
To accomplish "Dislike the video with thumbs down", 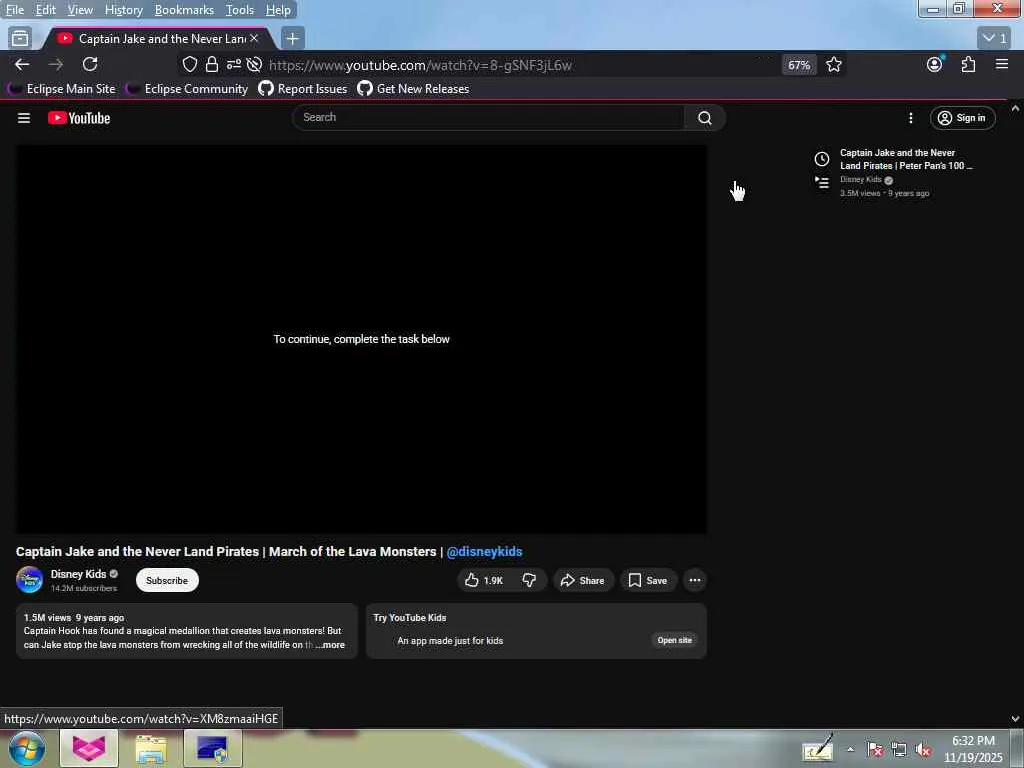I will 529,581.
